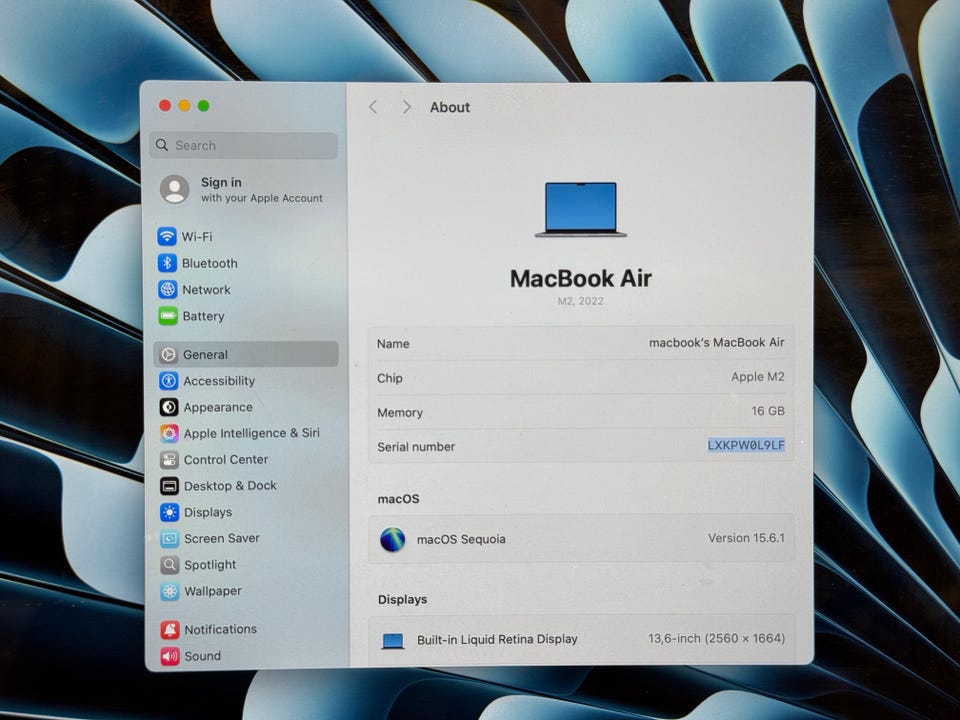Click the name value macbook's MacBook Air
The width and height of the screenshot is (960, 720).
[x=716, y=342]
